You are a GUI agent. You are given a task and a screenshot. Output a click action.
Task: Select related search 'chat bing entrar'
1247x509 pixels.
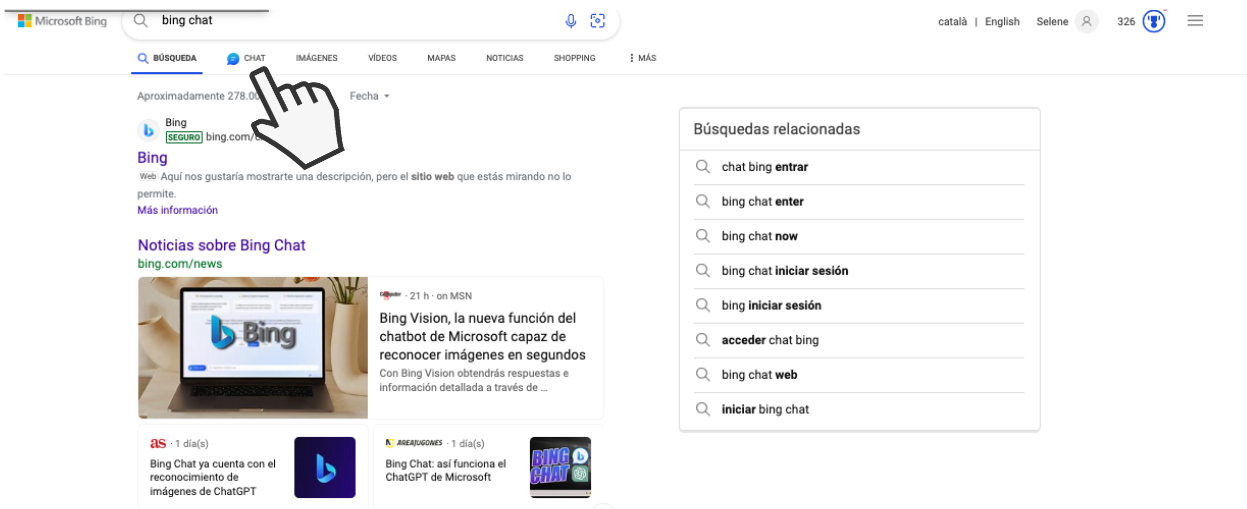point(765,167)
